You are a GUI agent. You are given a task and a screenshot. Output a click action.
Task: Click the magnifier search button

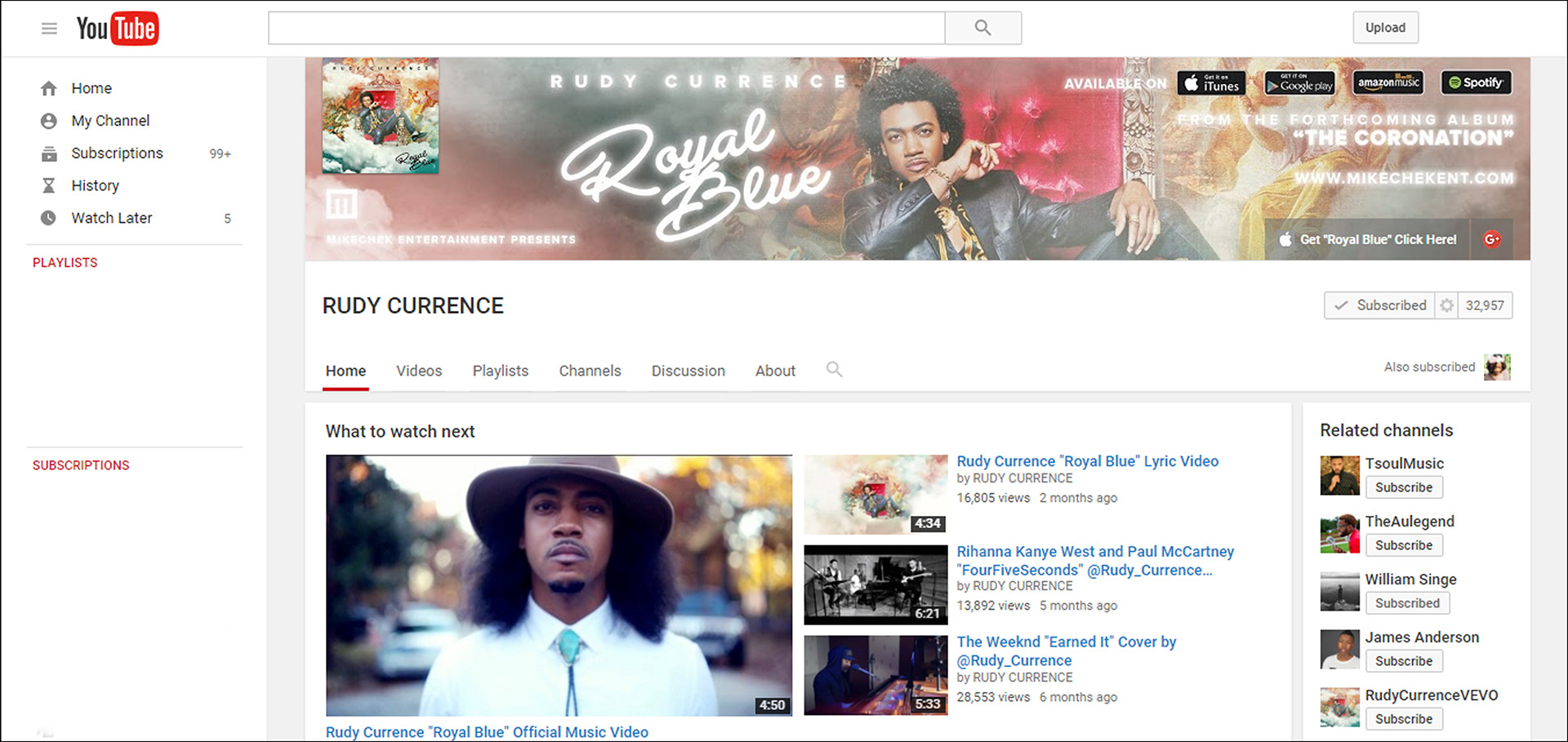pyautogui.click(x=982, y=28)
